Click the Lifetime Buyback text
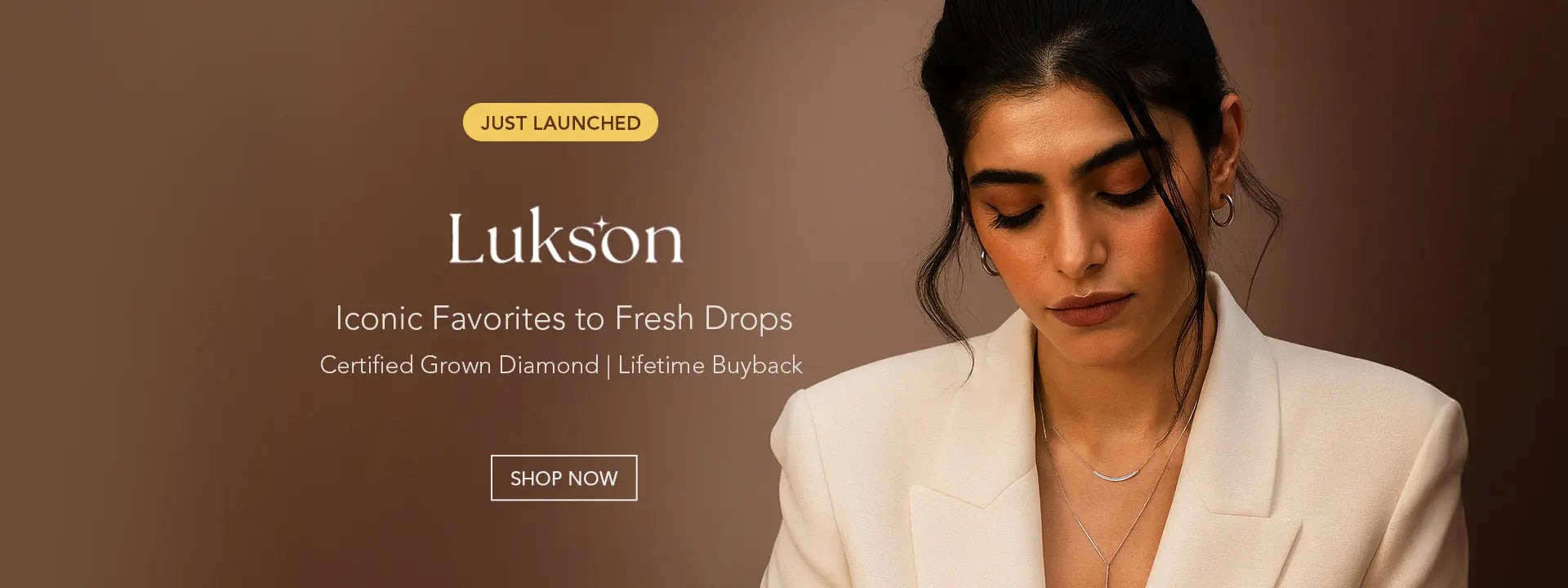1568x588 pixels. 710,365
